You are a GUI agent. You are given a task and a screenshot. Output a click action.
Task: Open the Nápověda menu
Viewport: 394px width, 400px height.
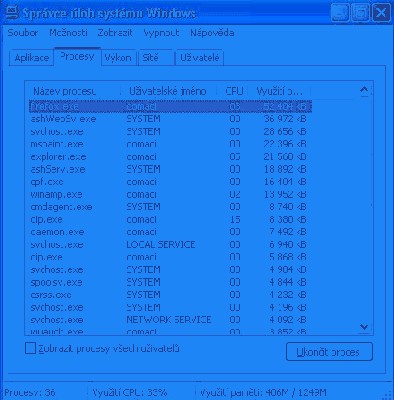pyautogui.click(x=212, y=33)
